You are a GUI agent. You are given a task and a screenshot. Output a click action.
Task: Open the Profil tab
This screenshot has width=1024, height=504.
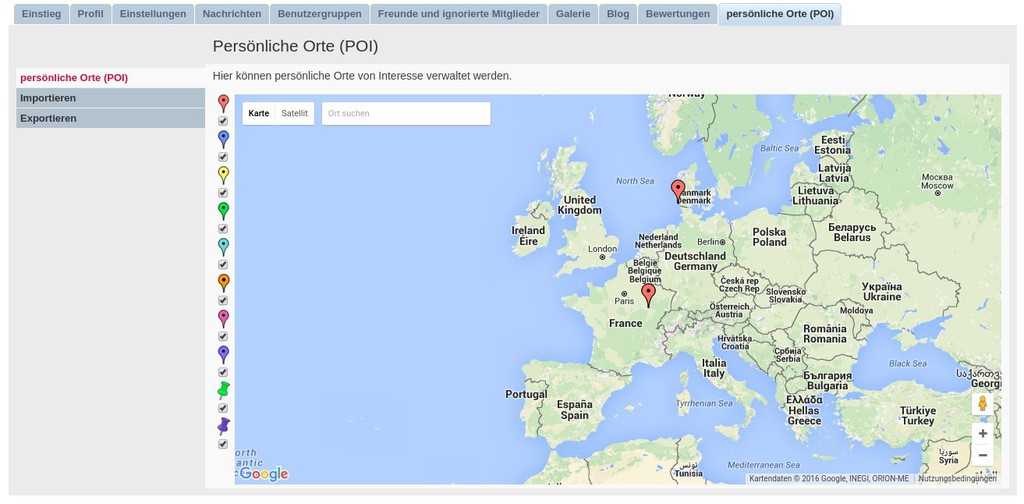tap(91, 14)
